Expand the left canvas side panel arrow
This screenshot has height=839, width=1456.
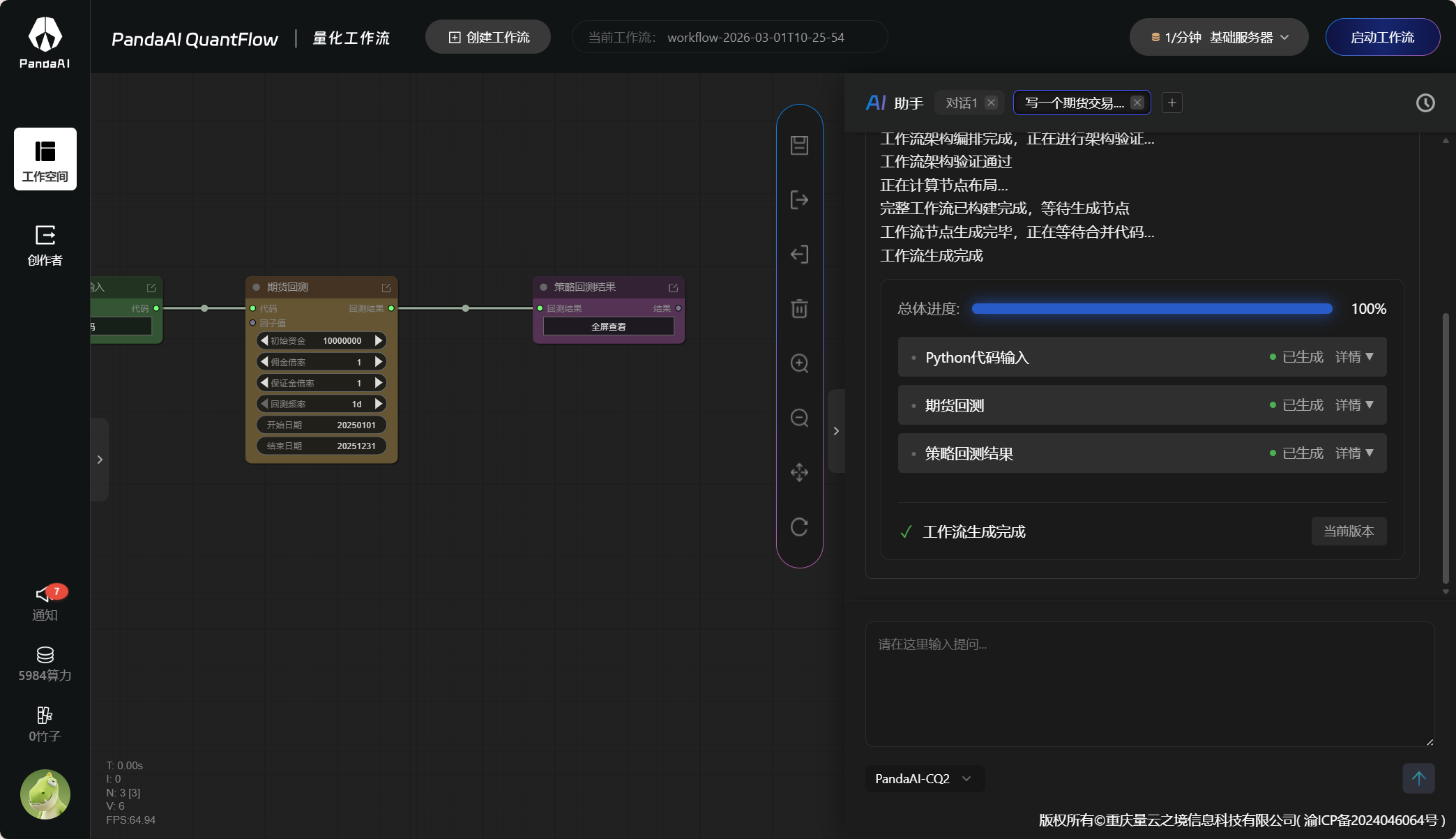click(x=100, y=460)
